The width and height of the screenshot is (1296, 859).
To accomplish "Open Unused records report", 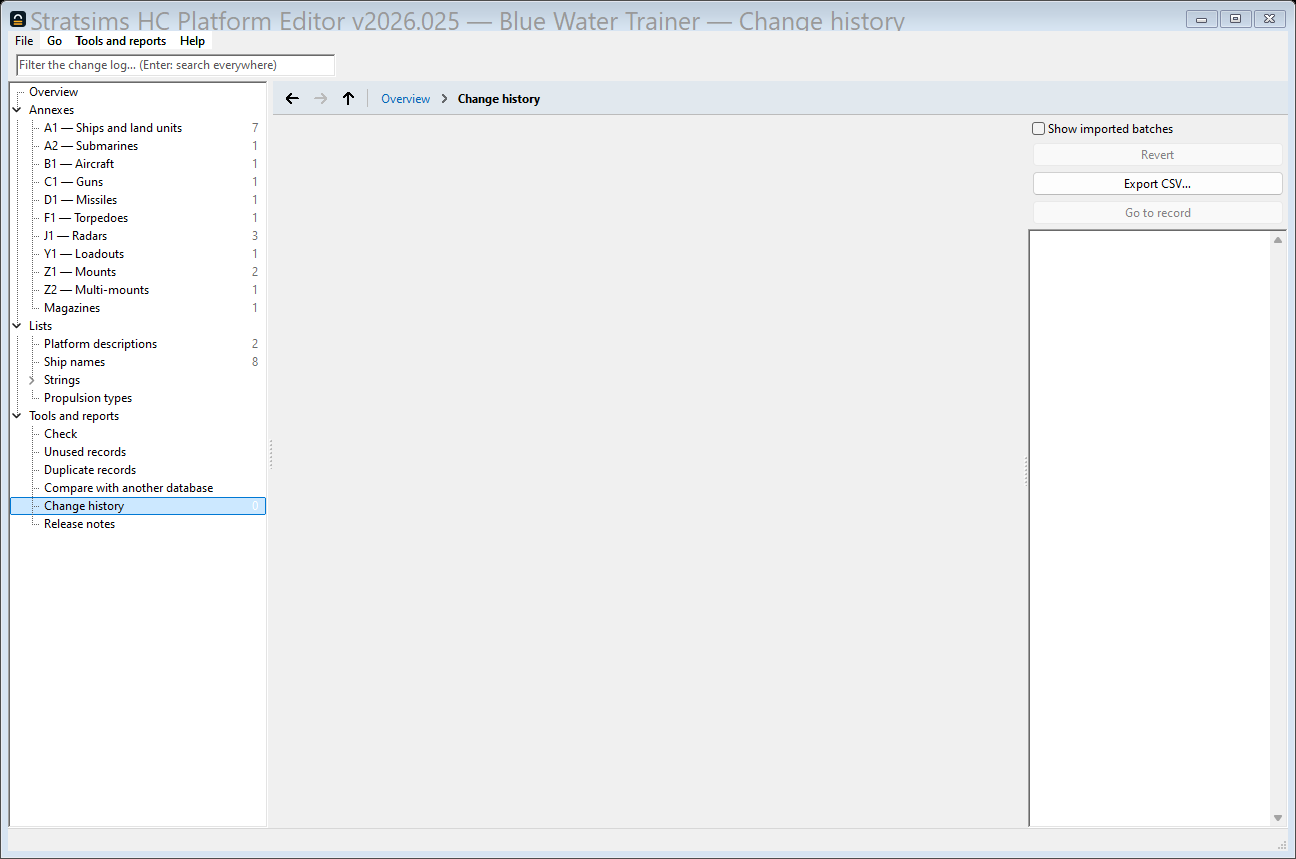I will [85, 452].
